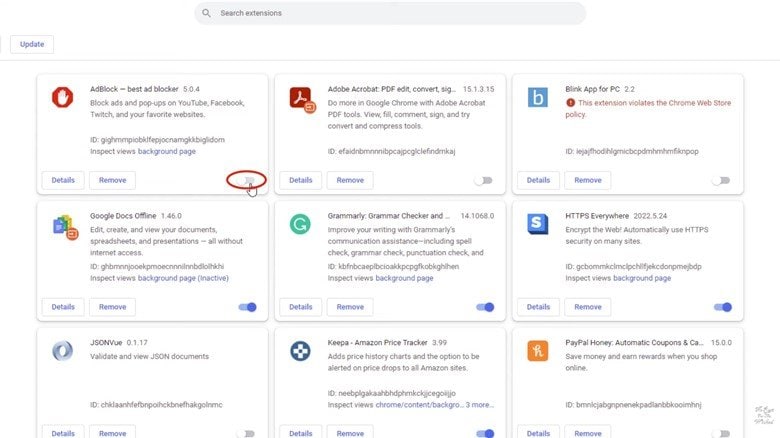Open Grammarly background page link

(404, 278)
